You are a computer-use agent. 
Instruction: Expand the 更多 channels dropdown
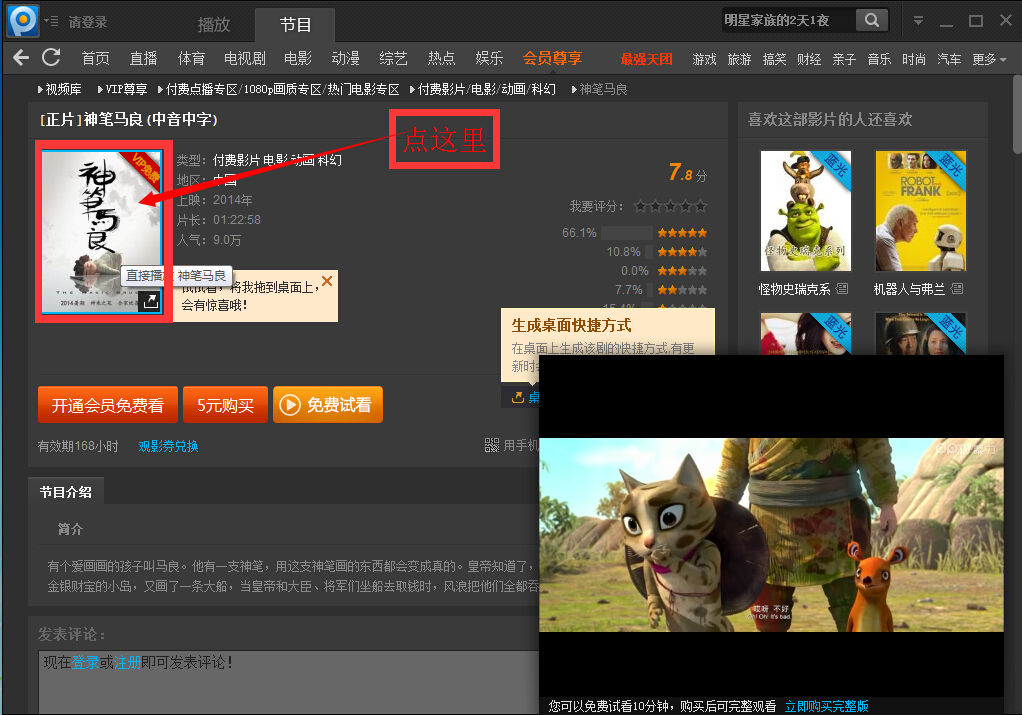click(x=989, y=59)
